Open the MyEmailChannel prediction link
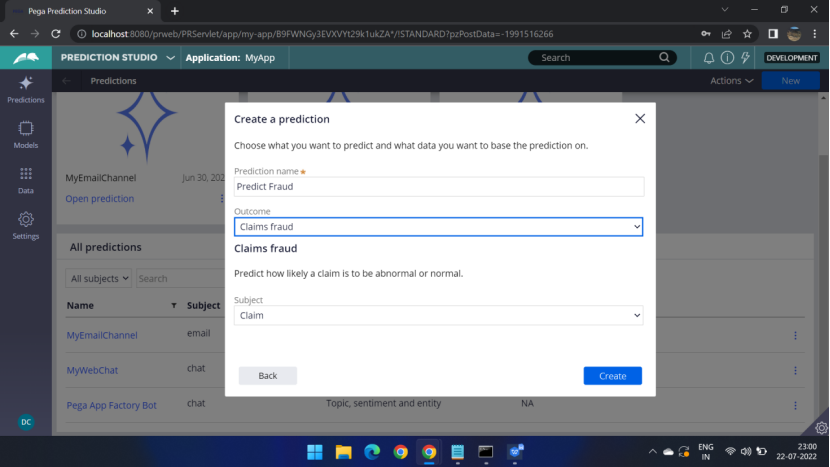830x467 pixels. tap(102, 335)
